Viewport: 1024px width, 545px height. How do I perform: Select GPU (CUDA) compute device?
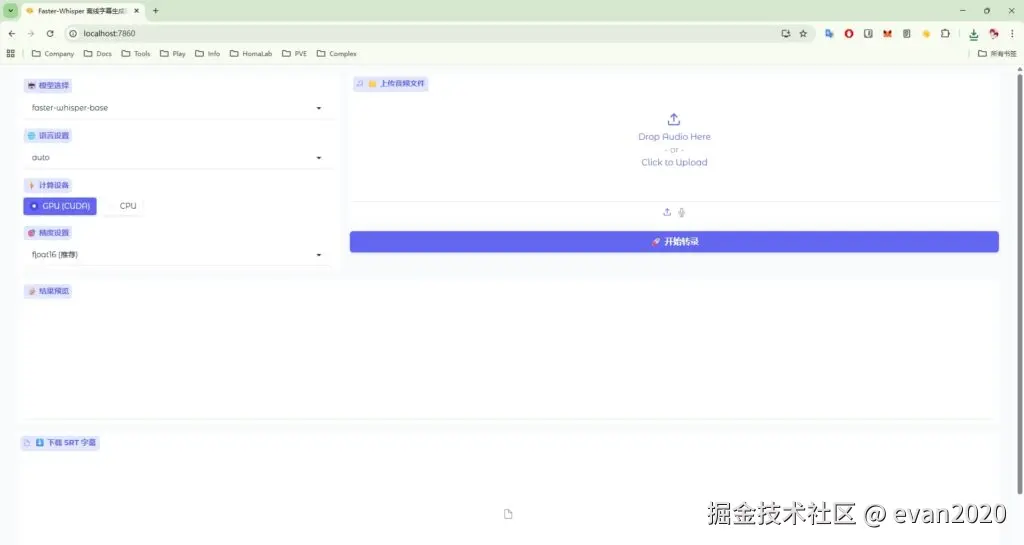coord(60,206)
